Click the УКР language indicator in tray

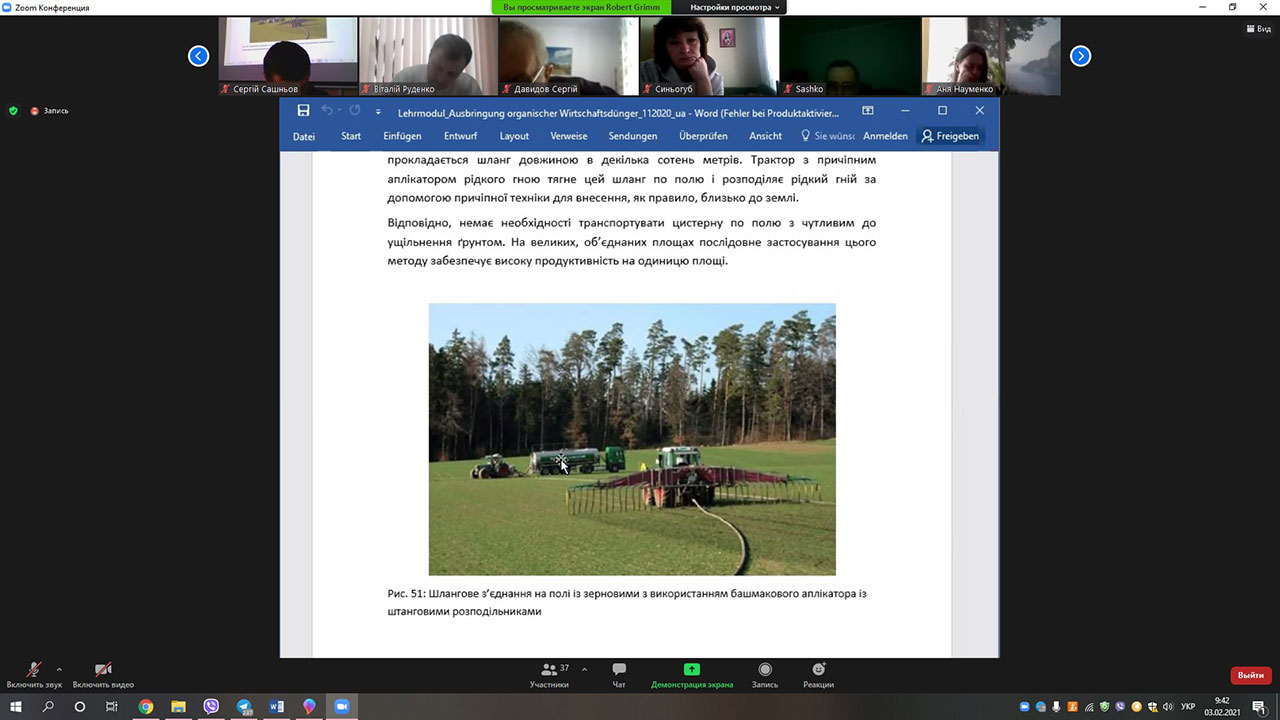[x=1188, y=706]
